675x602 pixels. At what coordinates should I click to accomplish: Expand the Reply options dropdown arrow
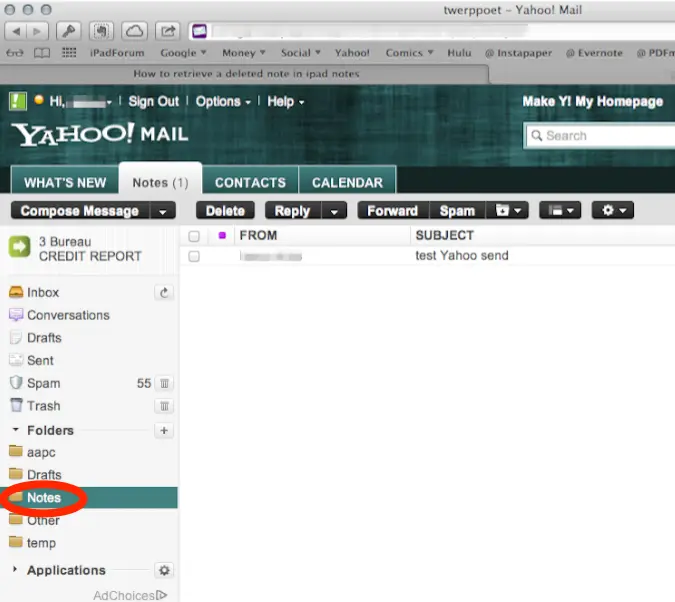click(335, 211)
